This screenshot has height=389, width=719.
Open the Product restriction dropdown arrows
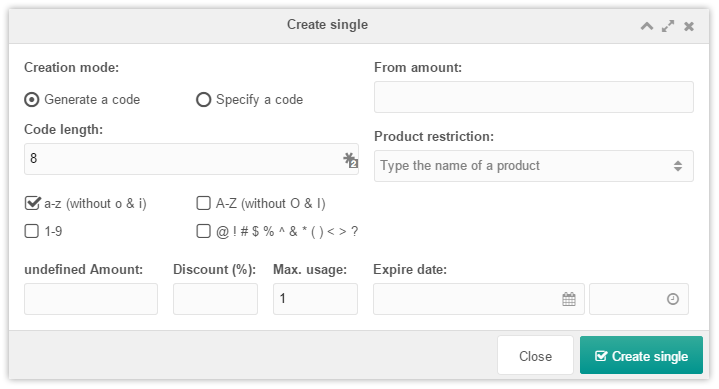[x=678, y=166]
